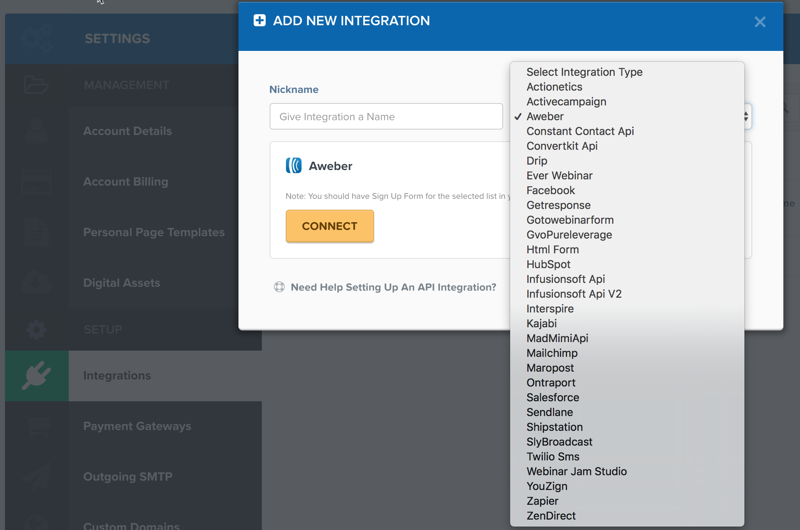Select MadMimiApi option
800x530 pixels.
point(627,338)
